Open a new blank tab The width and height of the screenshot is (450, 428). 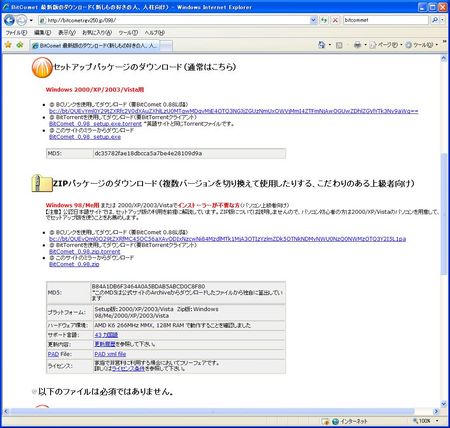(166, 46)
